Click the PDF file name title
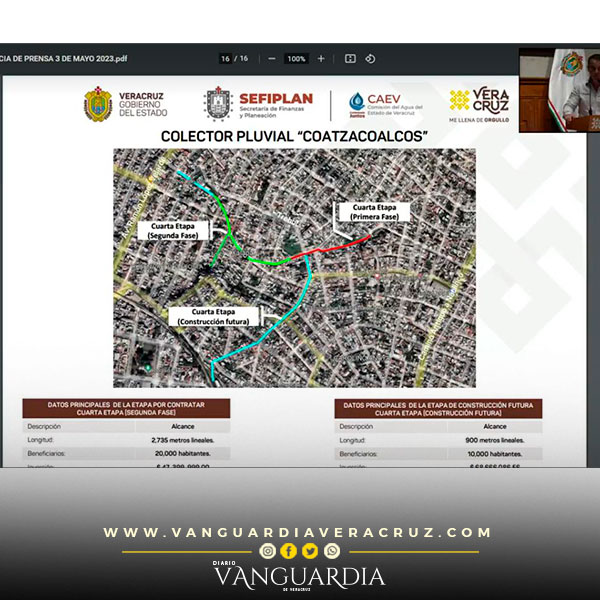 pyautogui.click(x=64, y=59)
